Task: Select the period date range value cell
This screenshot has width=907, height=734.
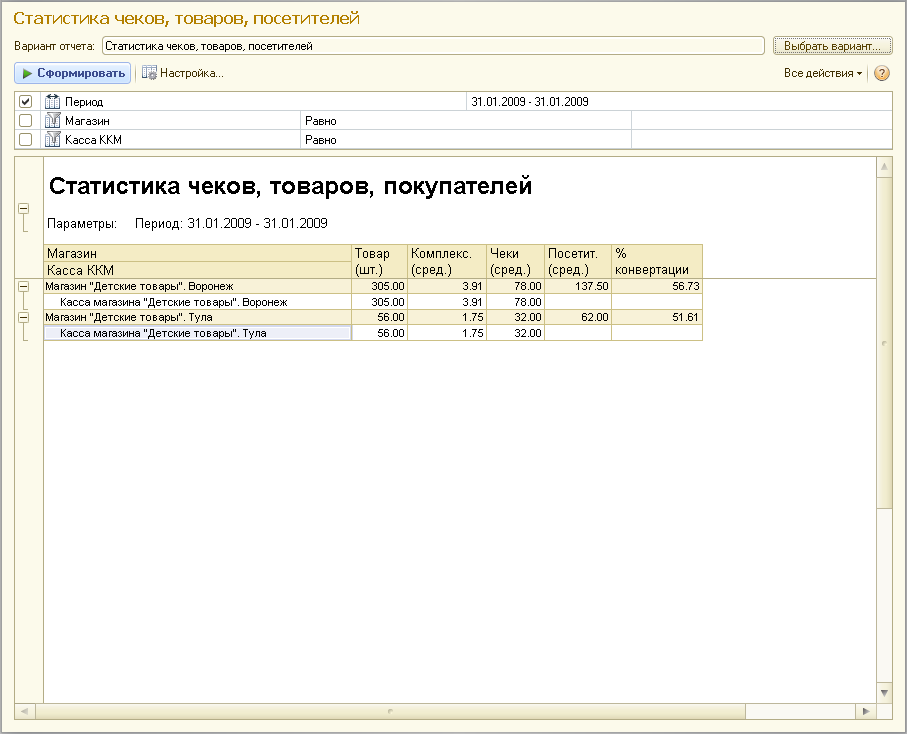Action: [678, 102]
